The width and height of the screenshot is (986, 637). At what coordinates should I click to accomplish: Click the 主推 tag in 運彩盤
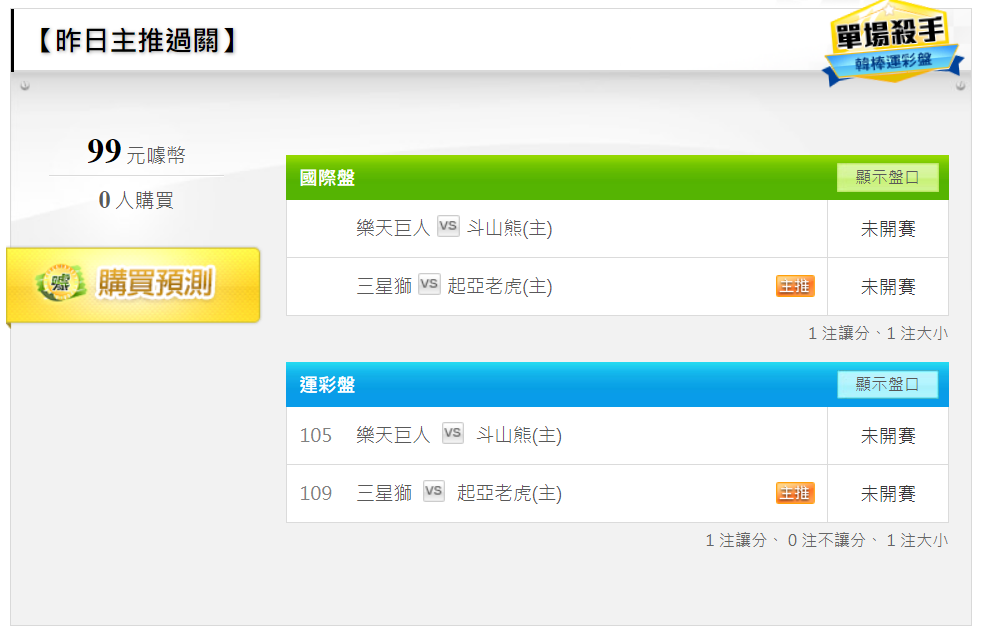coord(795,493)
